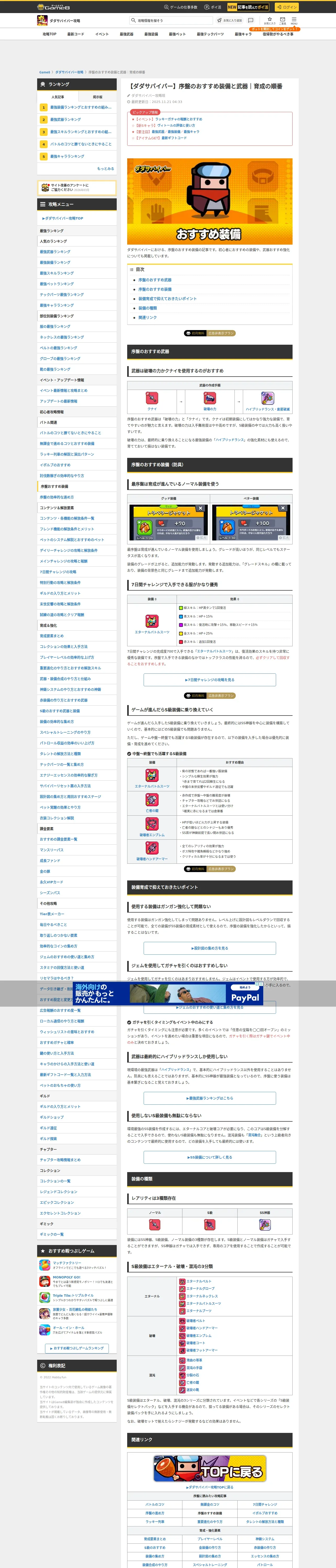Click the TOPに戻る banner image
The image size is (336, 1568).
tap(210, 1469)
